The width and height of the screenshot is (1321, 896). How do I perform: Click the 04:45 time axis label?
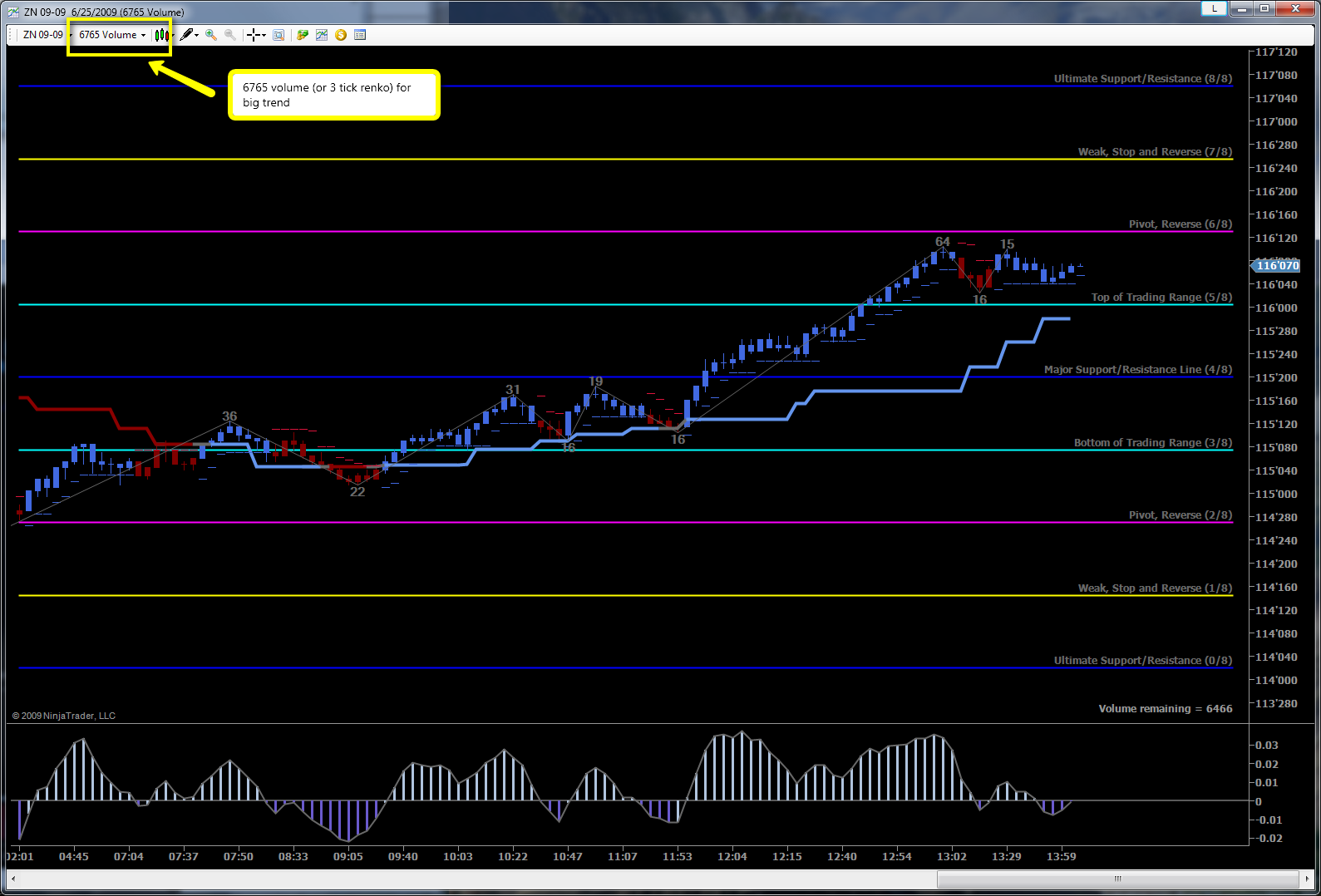[74, 857]
